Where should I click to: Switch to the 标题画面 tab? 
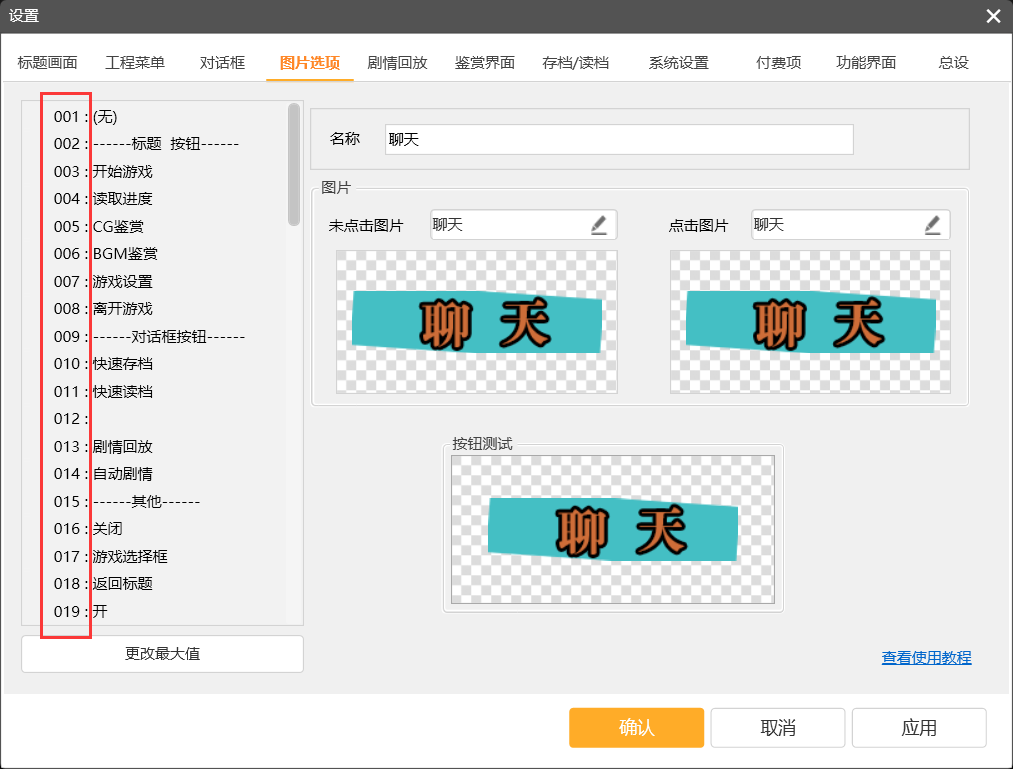coord(47,63)
